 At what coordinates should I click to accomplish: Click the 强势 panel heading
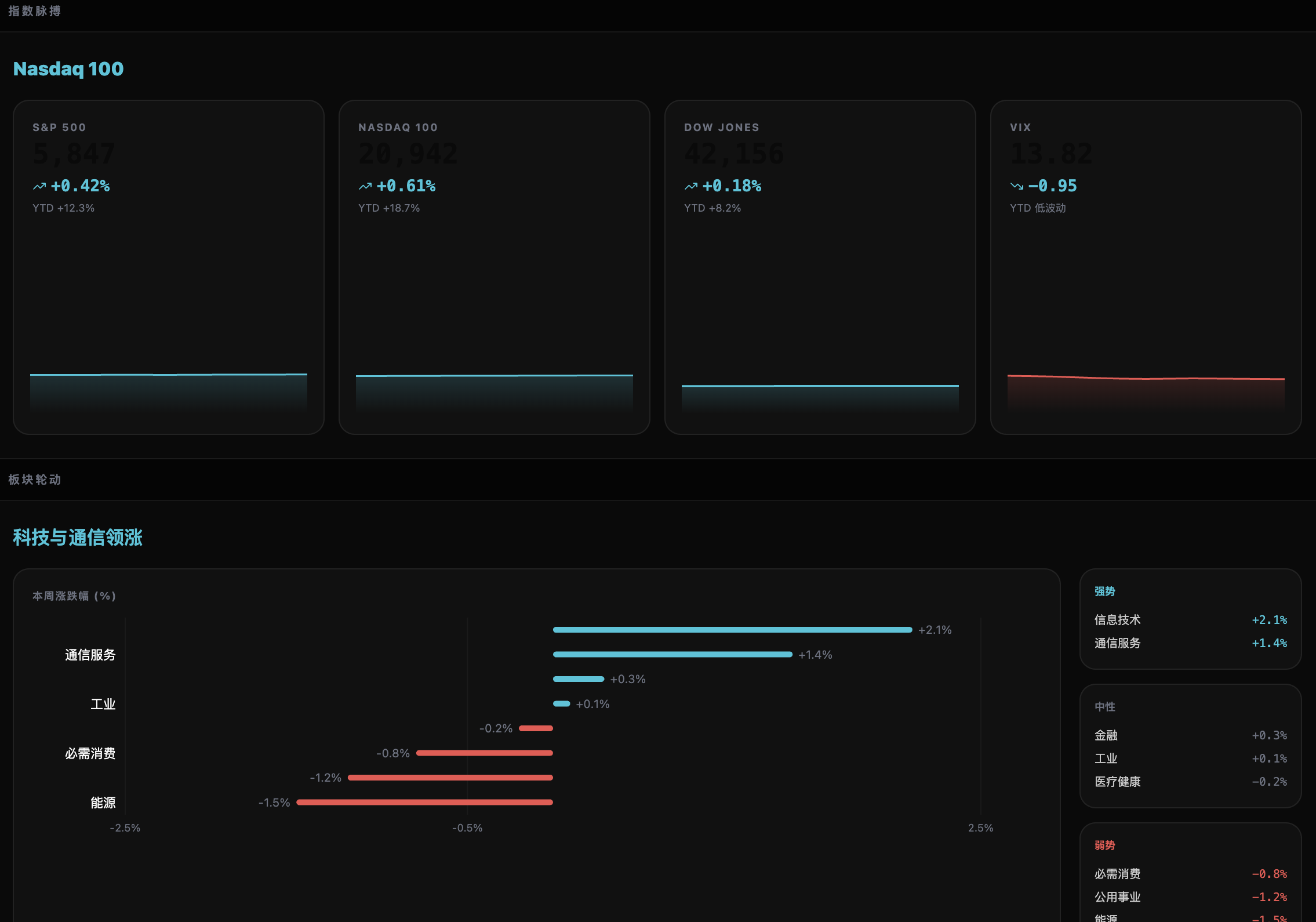[1105, 591]
